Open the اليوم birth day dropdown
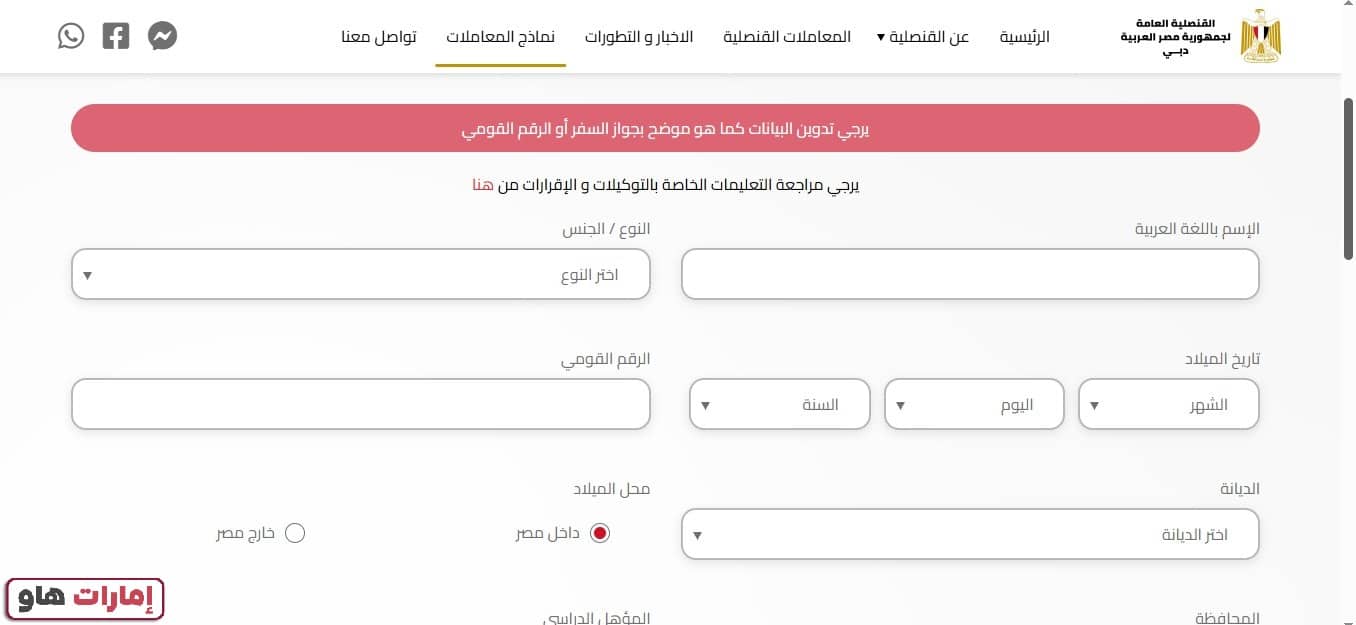The image size is (1356, 625). coord(974,404)
